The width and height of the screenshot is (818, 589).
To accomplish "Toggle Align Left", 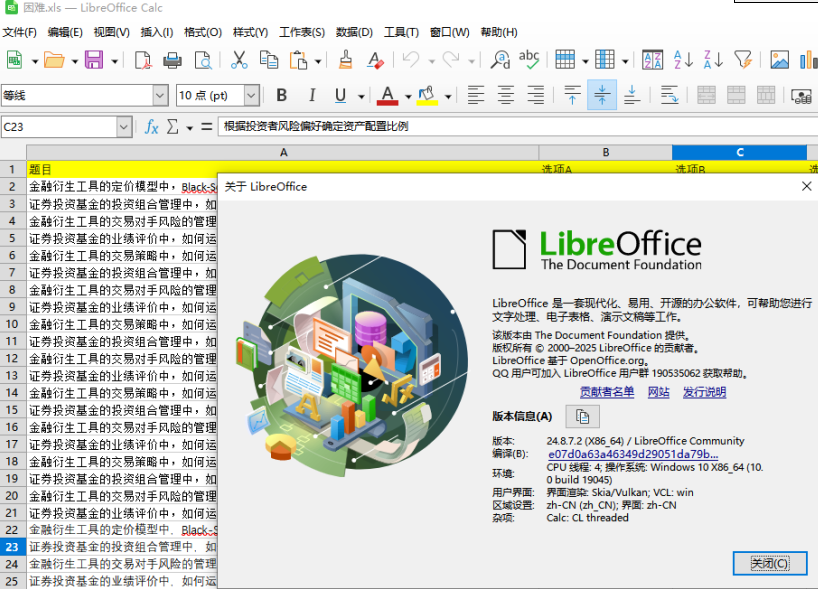I will tap(475, 95).
